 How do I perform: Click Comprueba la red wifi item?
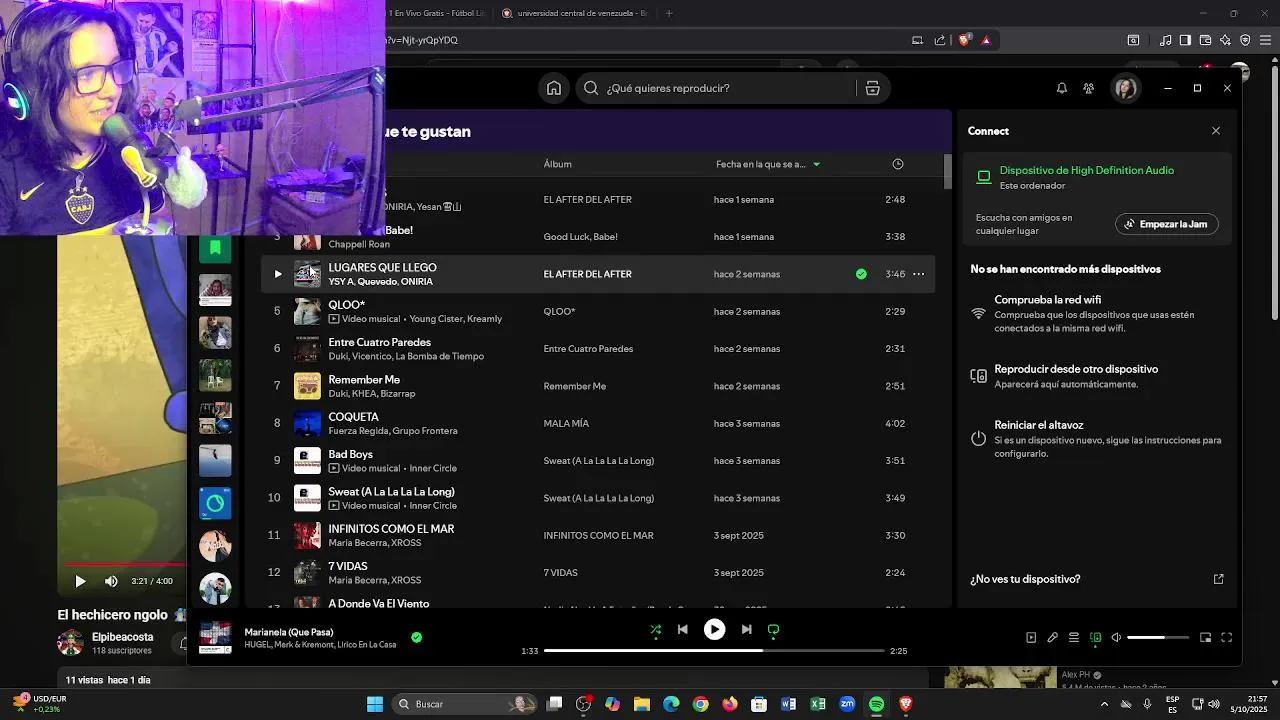tap(1097, 313)
